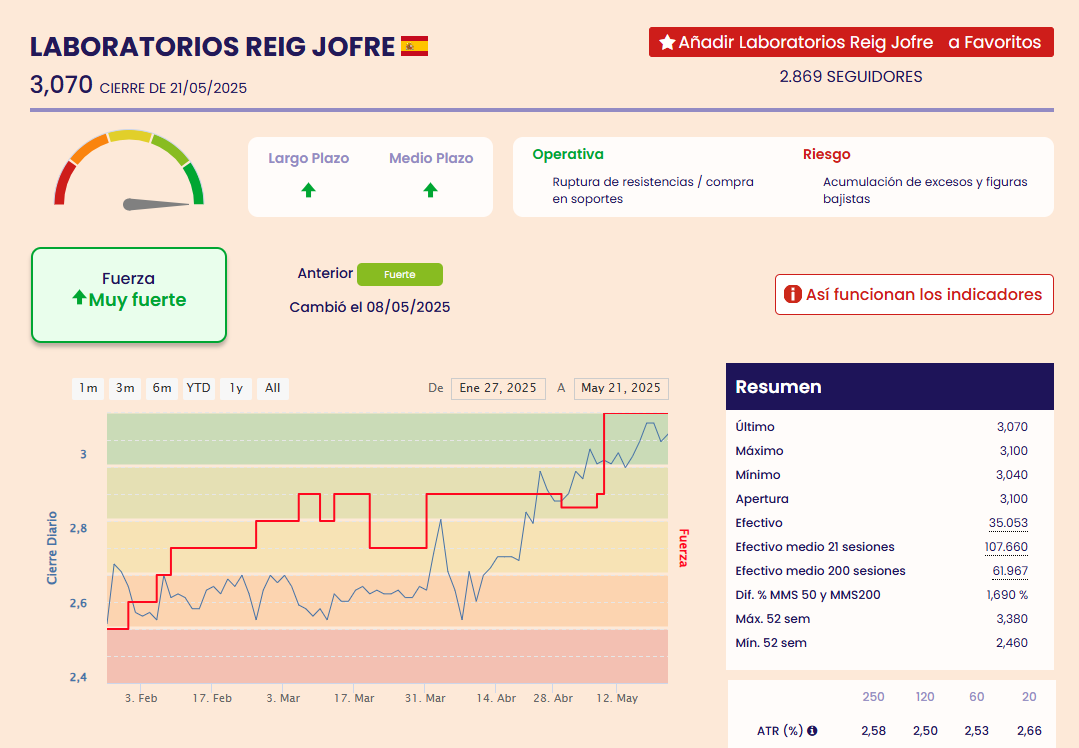The height and width of the screenshot is (748, 1079).
Task: Click the 'Apertura' value 3,100
Action: click(1012, 499)
